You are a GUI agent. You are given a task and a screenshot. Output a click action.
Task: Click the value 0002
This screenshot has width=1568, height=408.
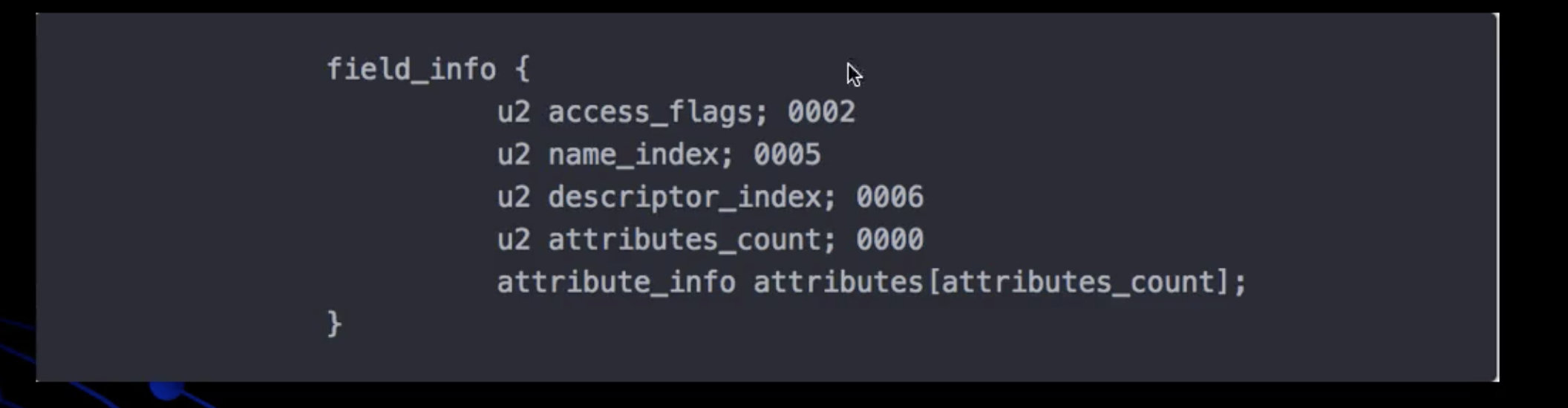(x=821, y=112)
